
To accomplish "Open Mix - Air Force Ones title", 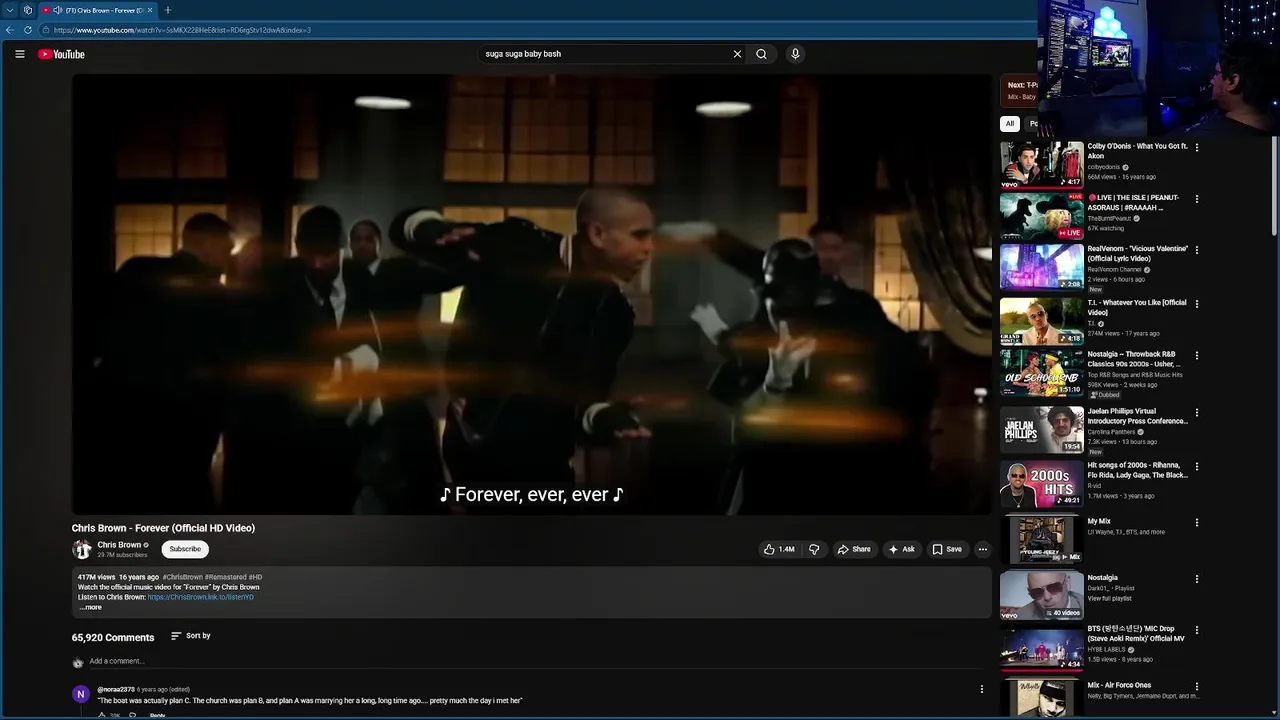I will point(1119,686).
